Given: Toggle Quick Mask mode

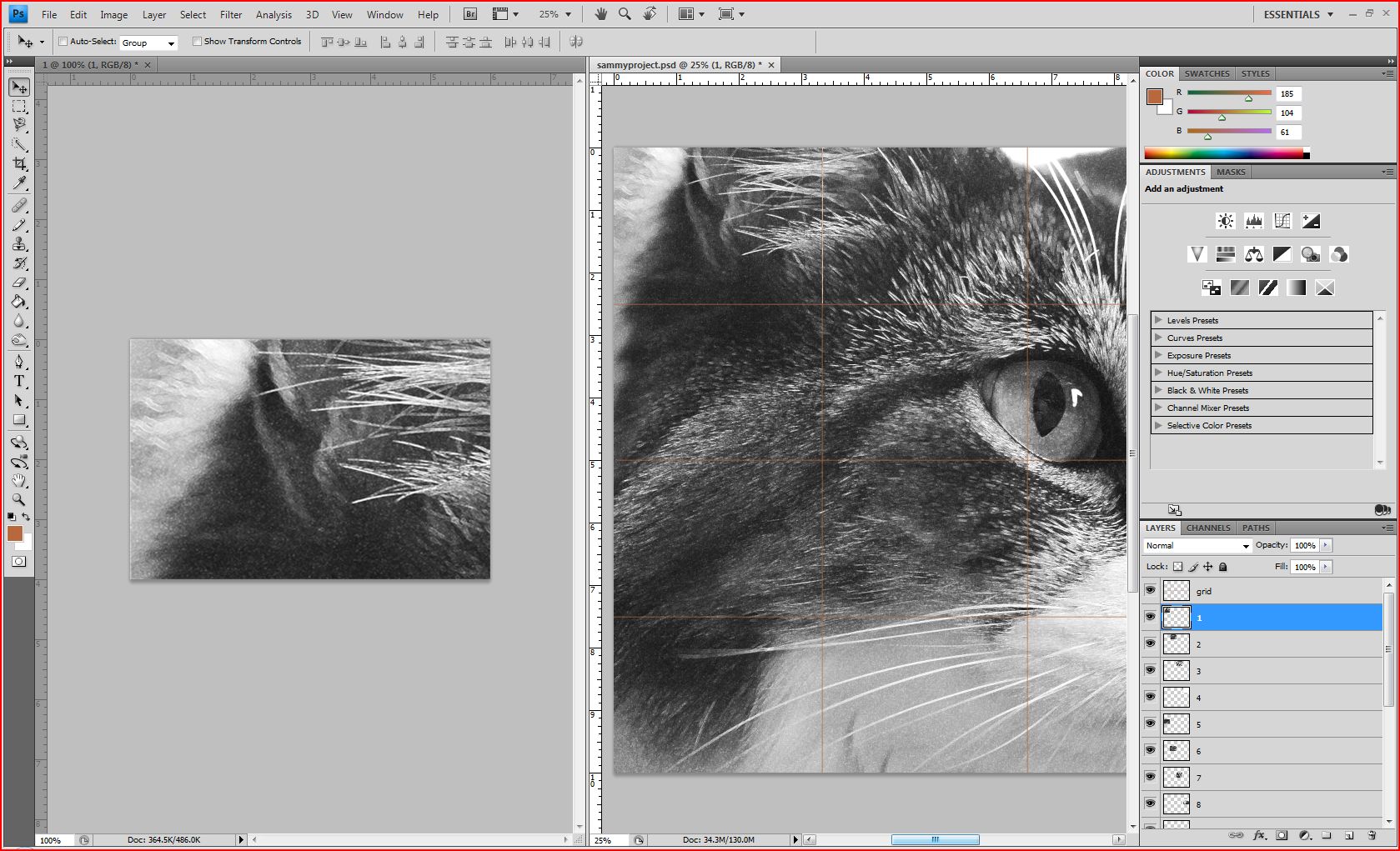Looking at the screenshot, I should click(x=18, y=562).
